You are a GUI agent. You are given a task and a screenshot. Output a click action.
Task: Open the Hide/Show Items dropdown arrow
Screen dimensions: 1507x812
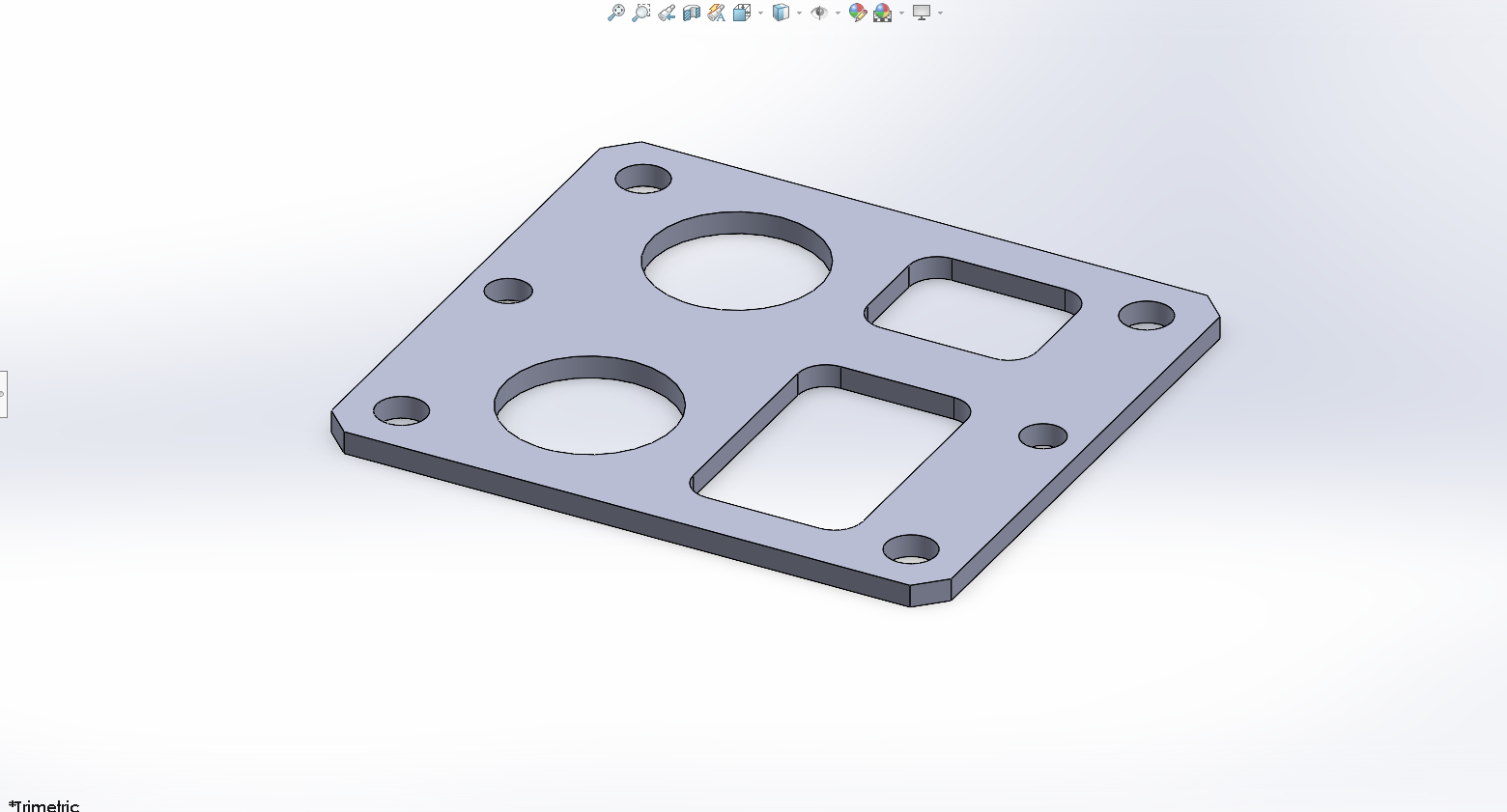pos(838,14)
